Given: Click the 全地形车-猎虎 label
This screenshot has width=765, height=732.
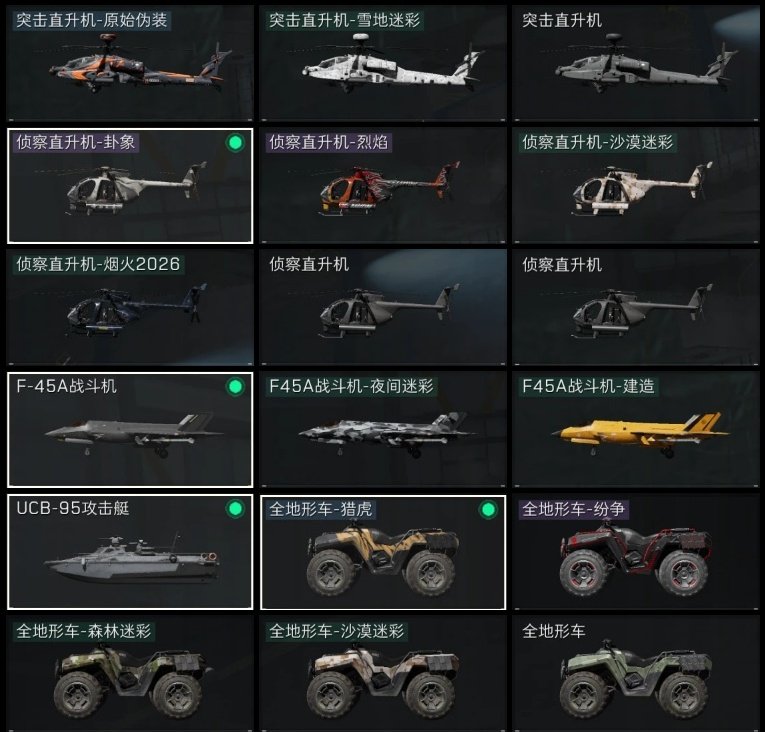Looking at the screenshot, I should coord(321,509).
